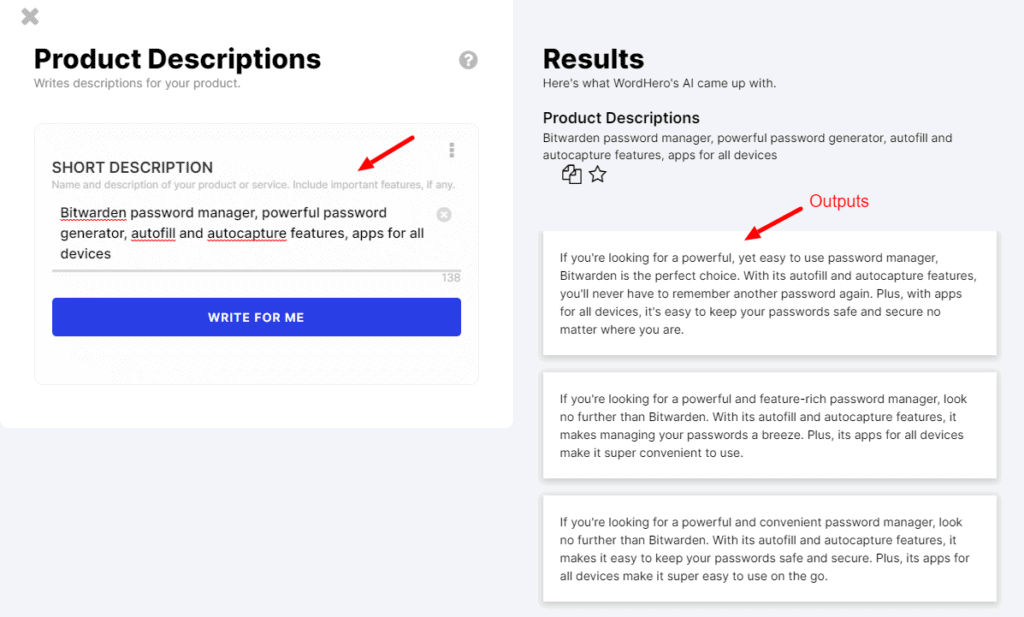The height and width of the screenshot is (617, 1024).
Task: Select the copy documents icon under the results heading
Action: (570, 174)
